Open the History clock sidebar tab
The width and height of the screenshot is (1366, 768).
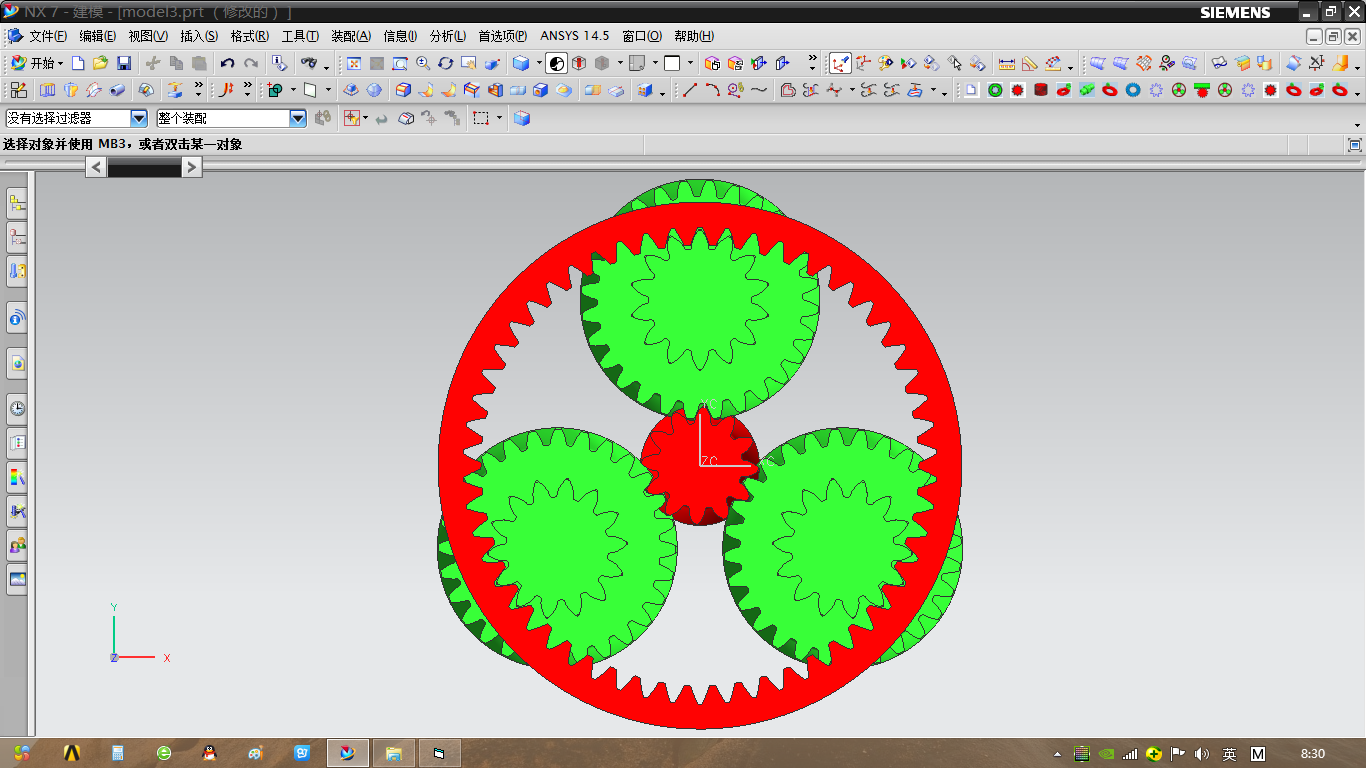point(17,408)
